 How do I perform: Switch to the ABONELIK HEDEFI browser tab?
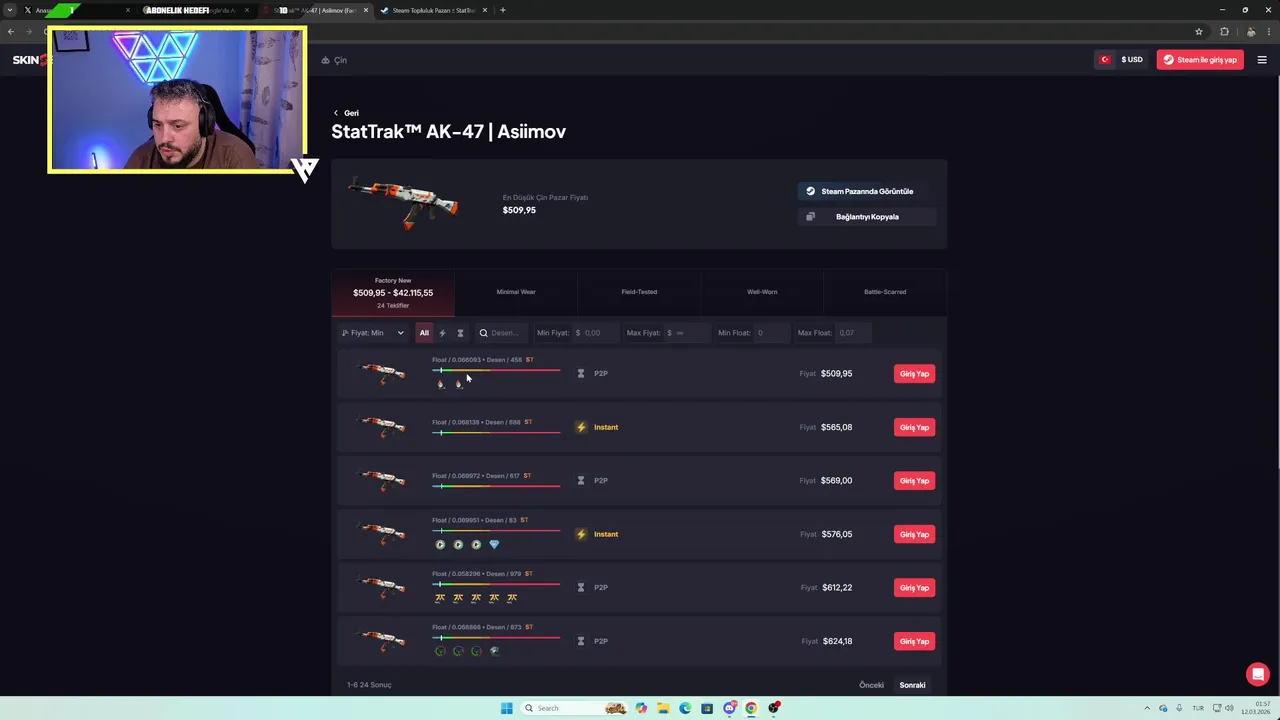click(194, 10)
